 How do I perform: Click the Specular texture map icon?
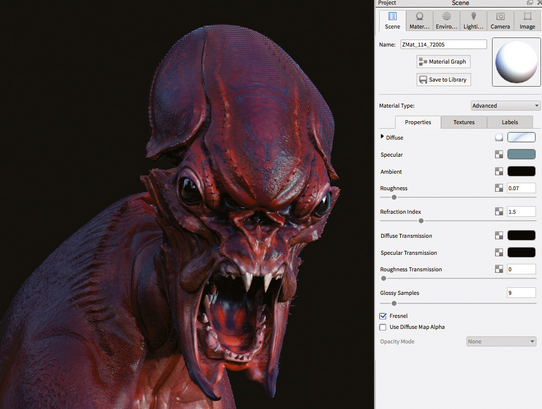point(499,154)
